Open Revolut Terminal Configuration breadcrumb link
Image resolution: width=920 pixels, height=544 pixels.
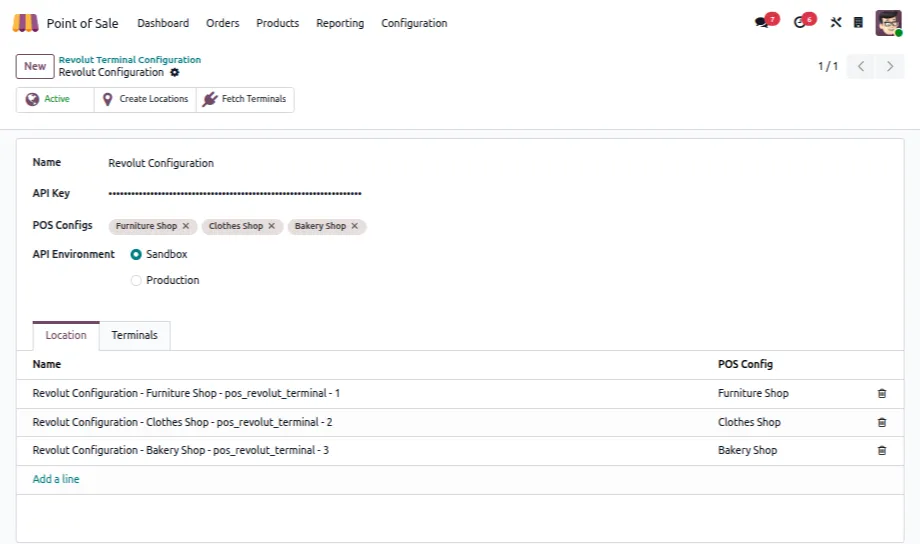[130, 60]
